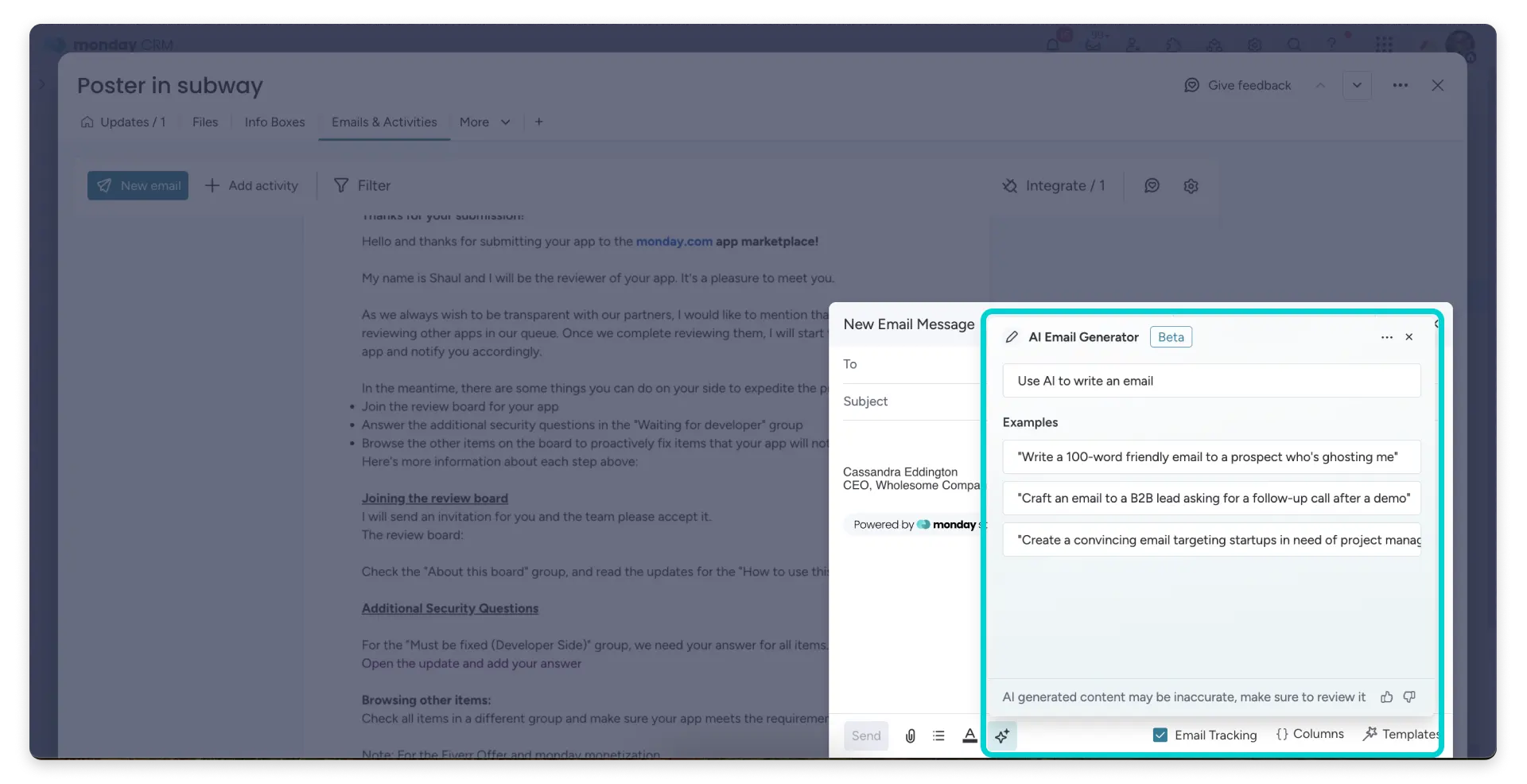The width and height of the screenshot is (1527, 784).
Task: Open the text color formatting icon
Action: click(969, 735)
